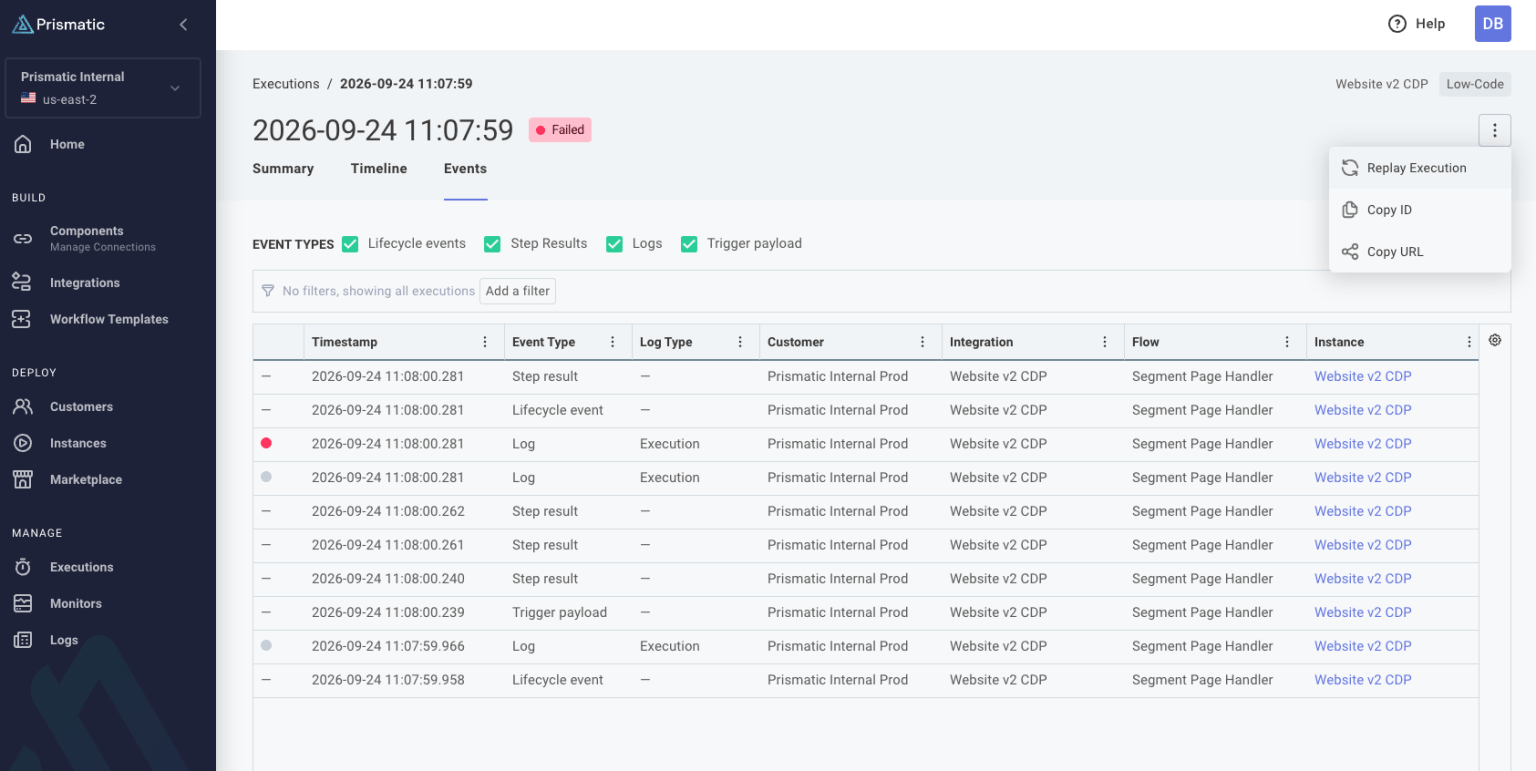Open the DB user avatar menu
Viewport: 1536px width, 771px height.
point(1493,24)
